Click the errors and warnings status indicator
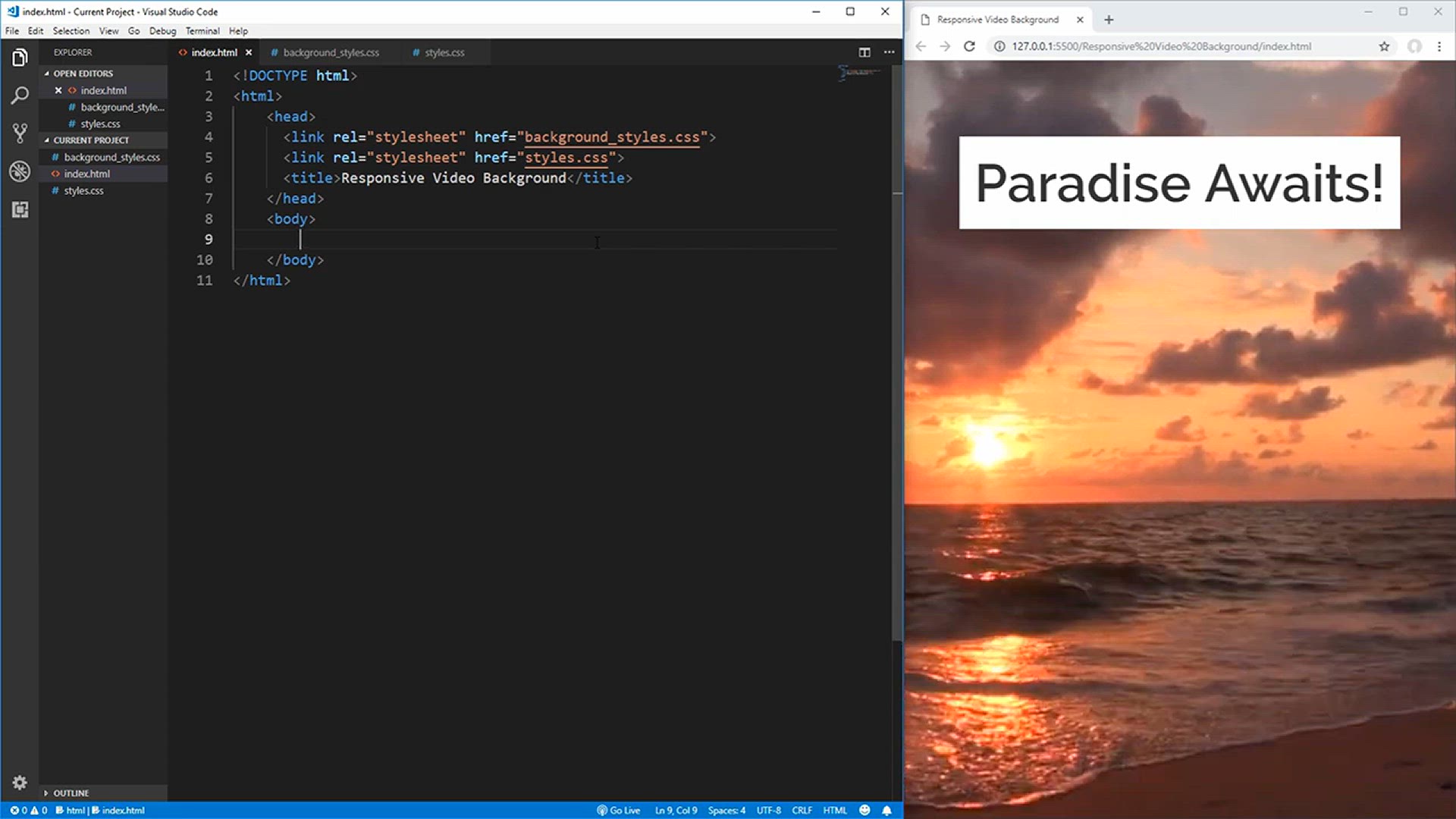The width and height of the screenshot is (1456, 819). tap(29, 810)
